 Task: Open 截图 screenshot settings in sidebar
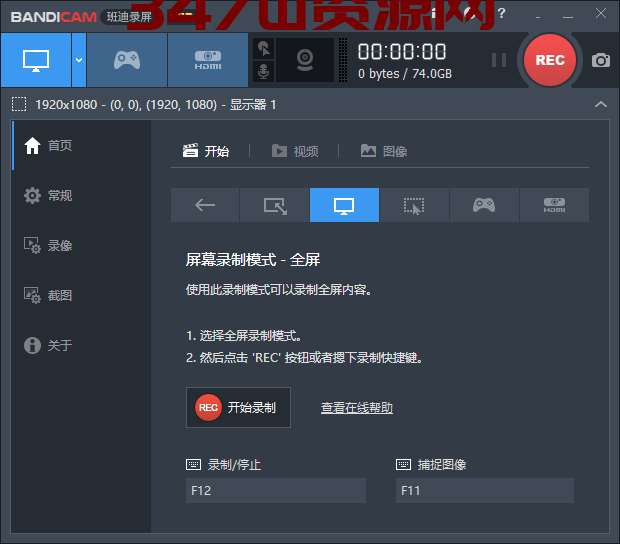(x=81, y=295)
